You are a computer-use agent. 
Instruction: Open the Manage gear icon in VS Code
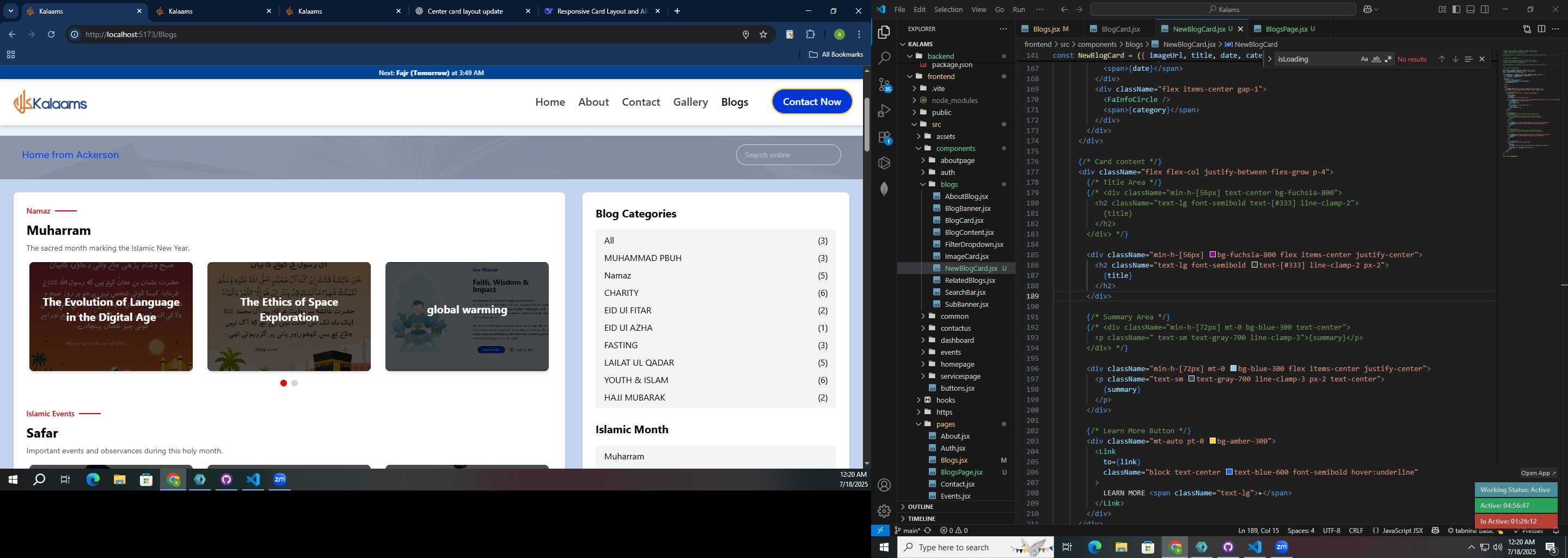(x=884, y=511)
